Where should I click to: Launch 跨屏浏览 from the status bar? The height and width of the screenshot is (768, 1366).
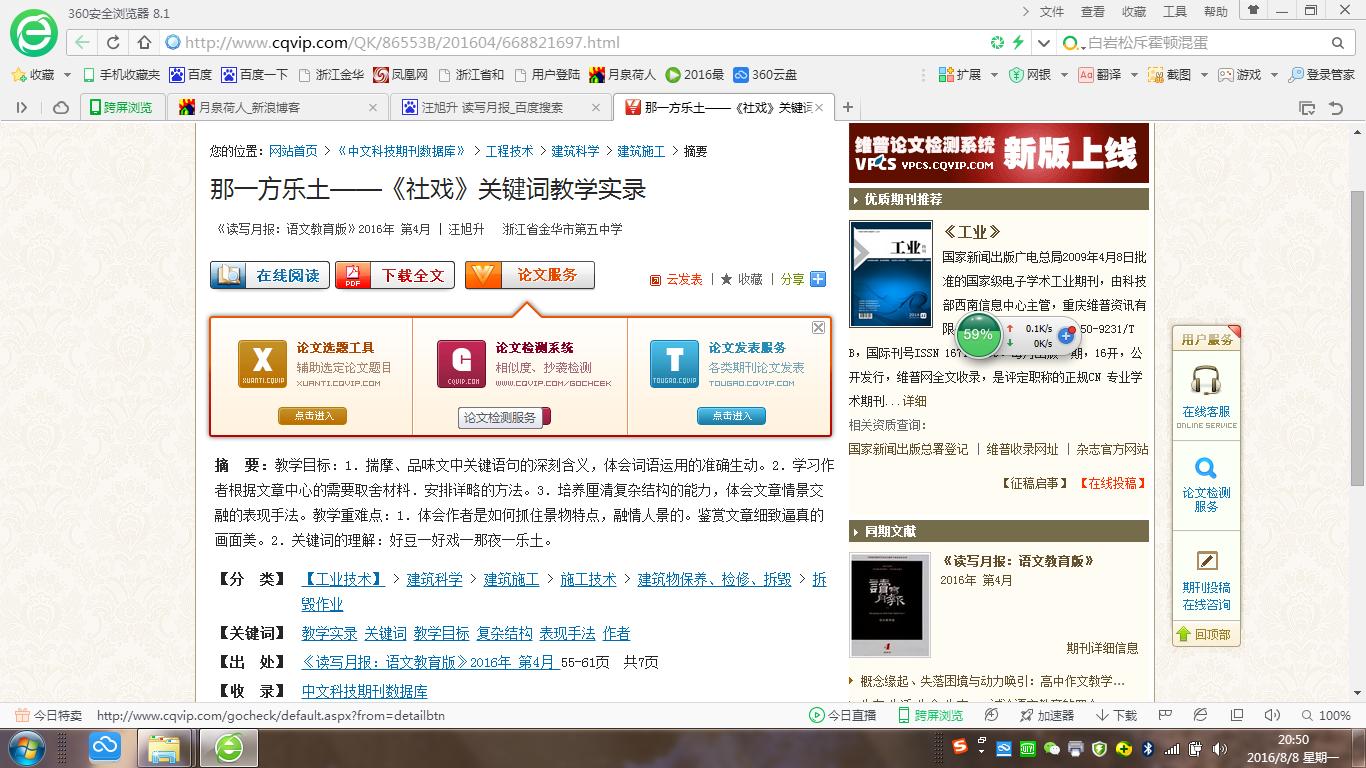(x=934, y=715)
